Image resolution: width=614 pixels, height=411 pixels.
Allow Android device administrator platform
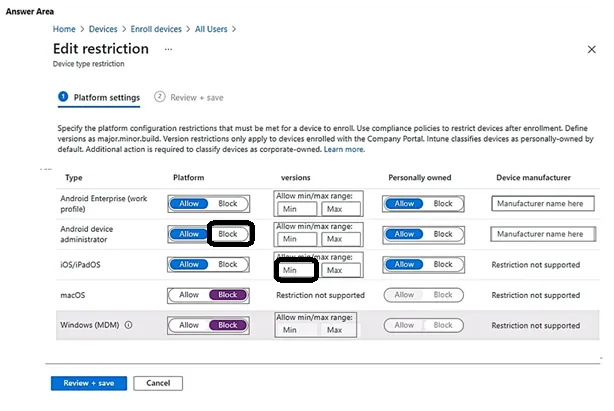[x=189, y=234]
